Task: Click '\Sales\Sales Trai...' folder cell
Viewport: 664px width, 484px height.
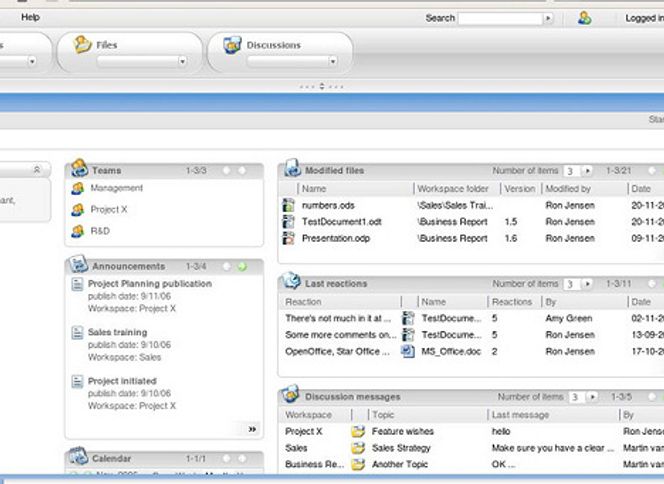Action: coord(455,205)
